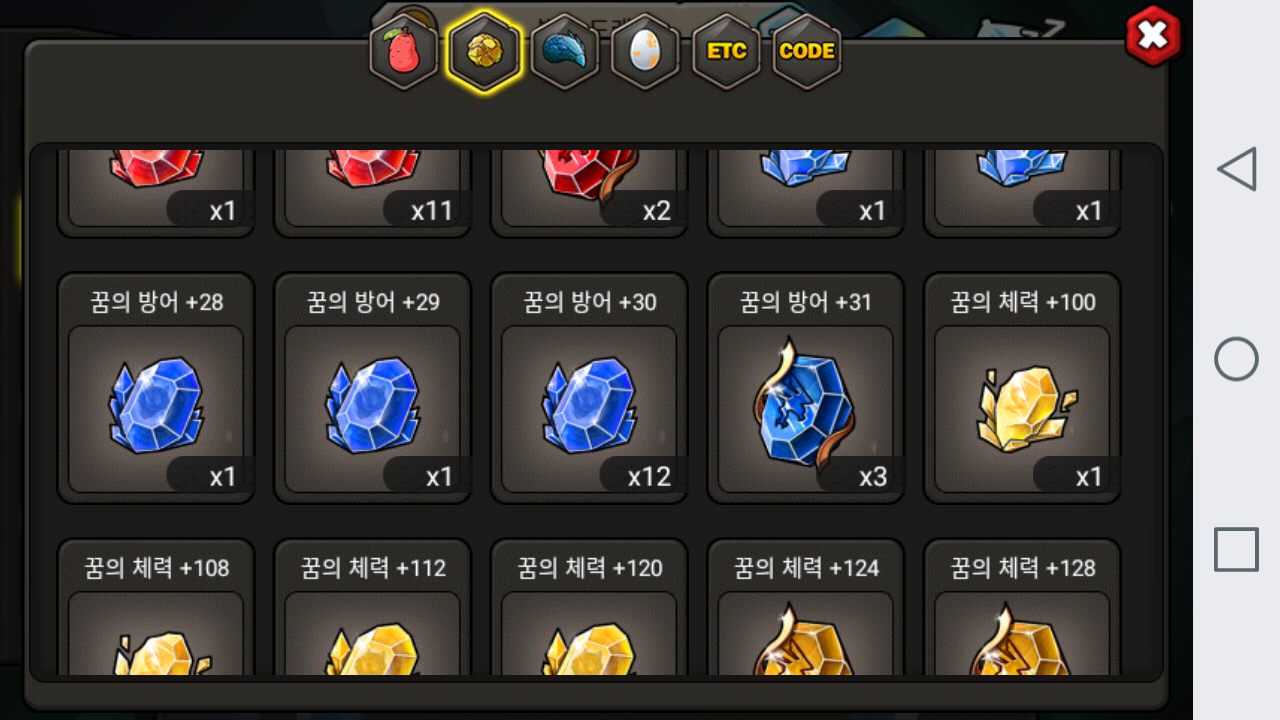Select the golden gem category tab
This screenshot has width=1280, height=720.
pyautogui.click(x=485, y=51)
